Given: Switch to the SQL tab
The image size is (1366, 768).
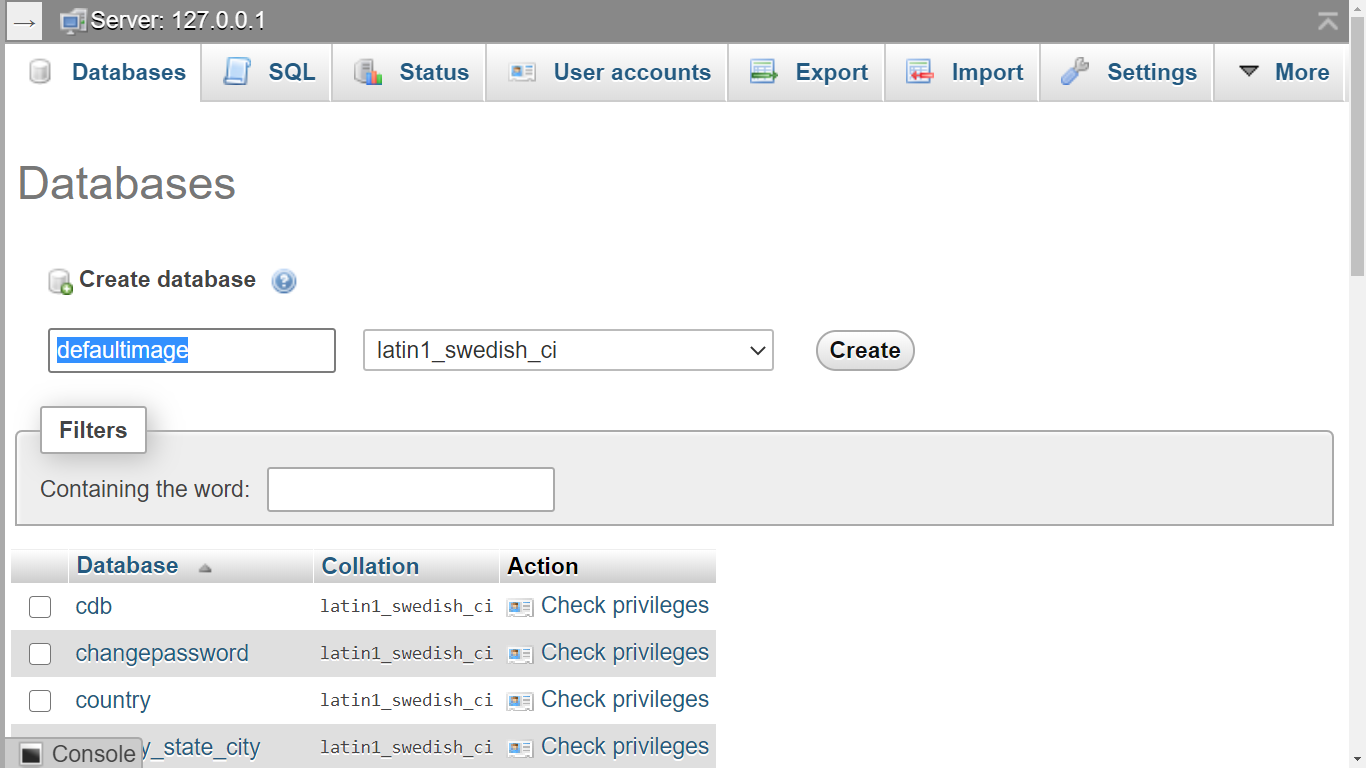Looking at the screenshot, I should click(269, 72).
